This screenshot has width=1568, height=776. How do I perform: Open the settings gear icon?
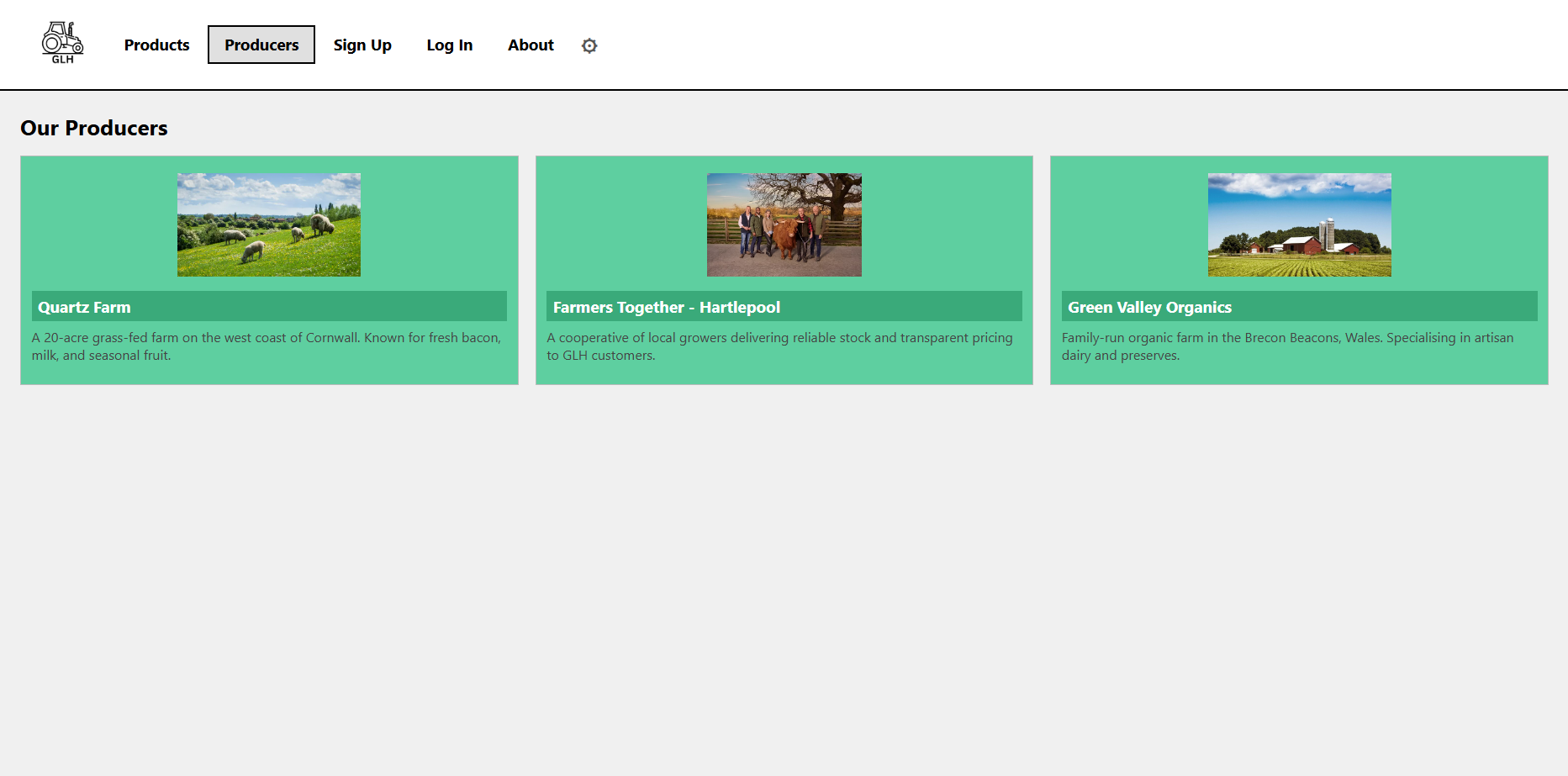(x=589, y=45)
